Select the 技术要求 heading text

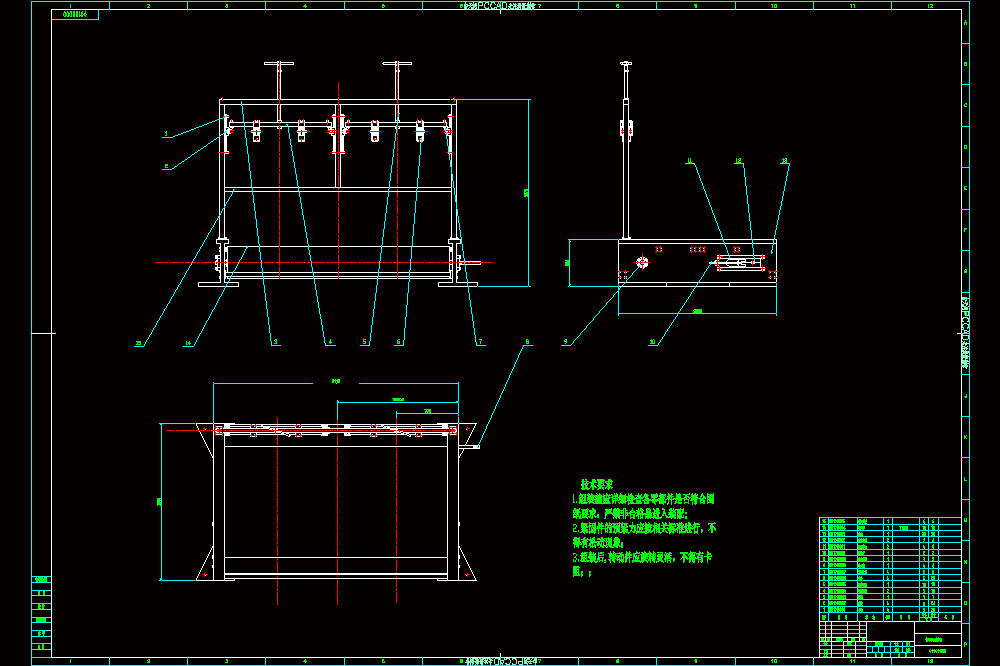(x=596, y=484)
